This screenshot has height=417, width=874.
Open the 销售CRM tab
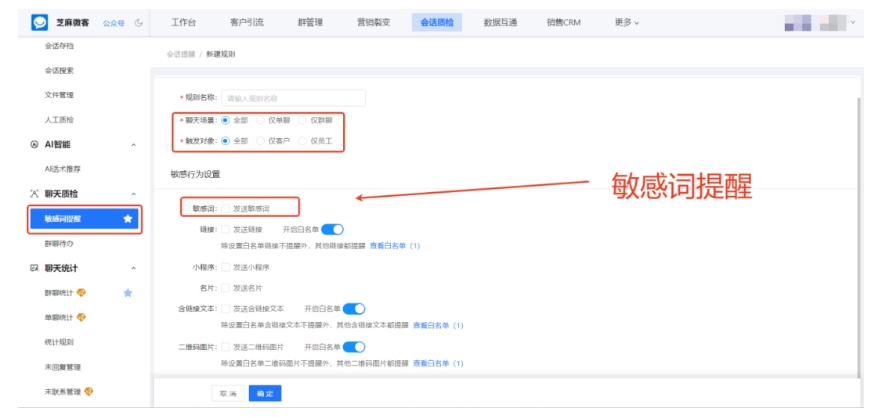(564, 23)
